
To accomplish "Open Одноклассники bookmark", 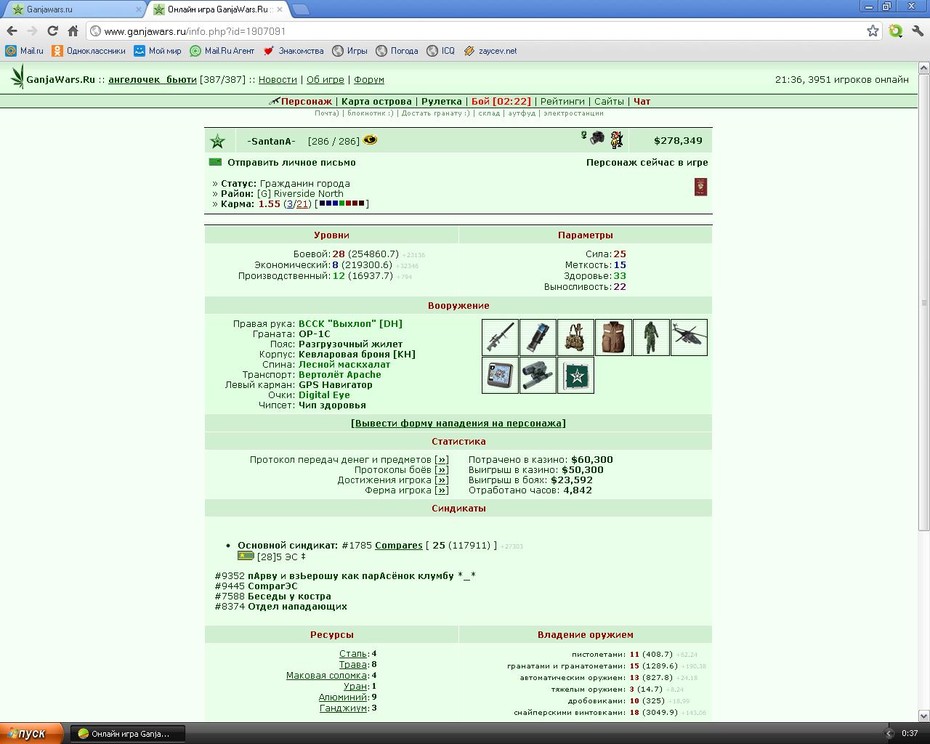I will [89, 51].
